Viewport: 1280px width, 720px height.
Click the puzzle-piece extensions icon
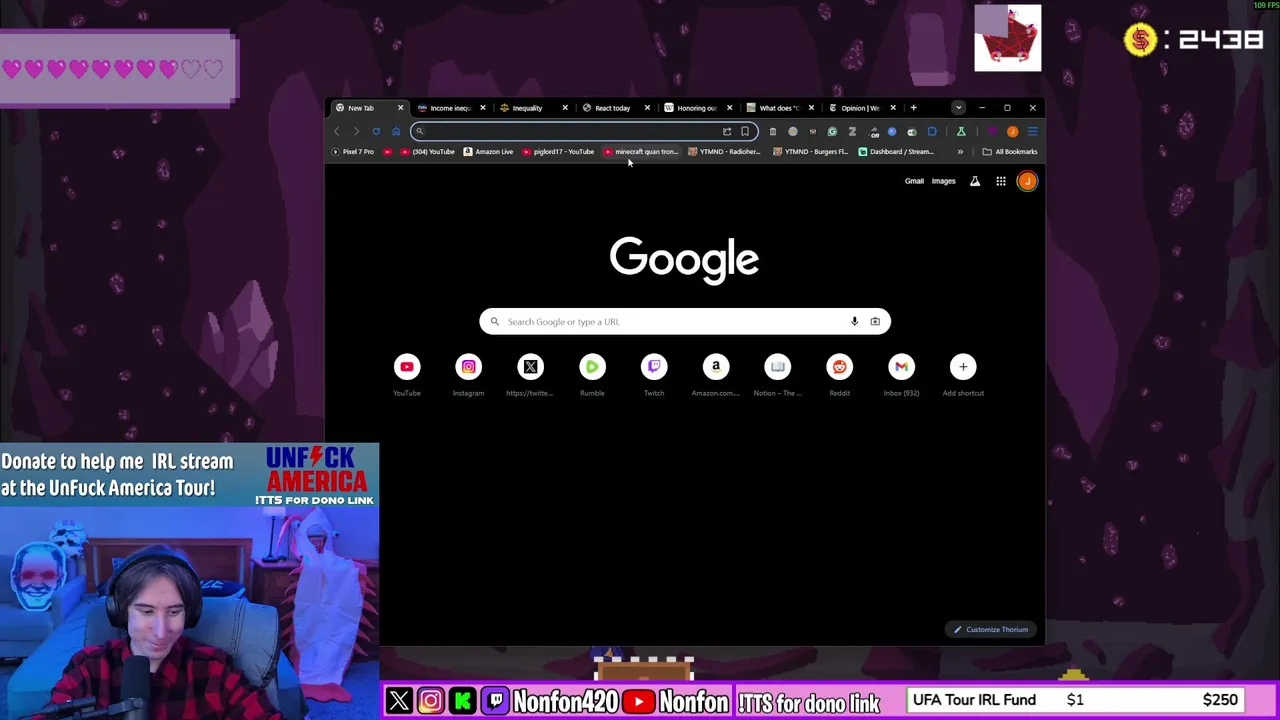(932, 131)
